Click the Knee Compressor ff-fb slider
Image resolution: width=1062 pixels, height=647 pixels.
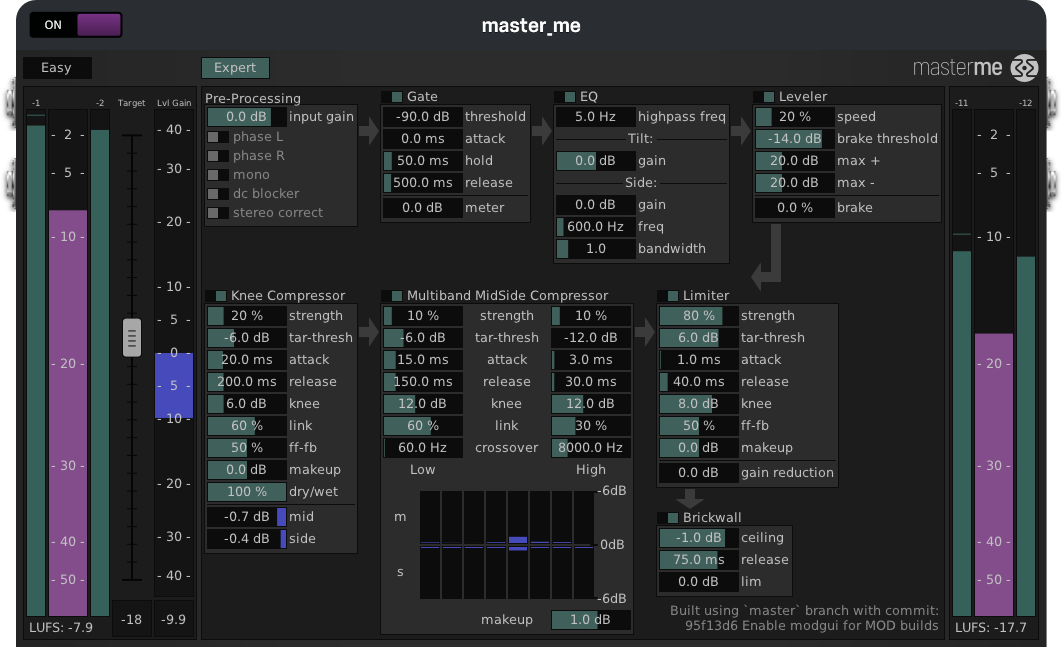click(x=247, y=448)
